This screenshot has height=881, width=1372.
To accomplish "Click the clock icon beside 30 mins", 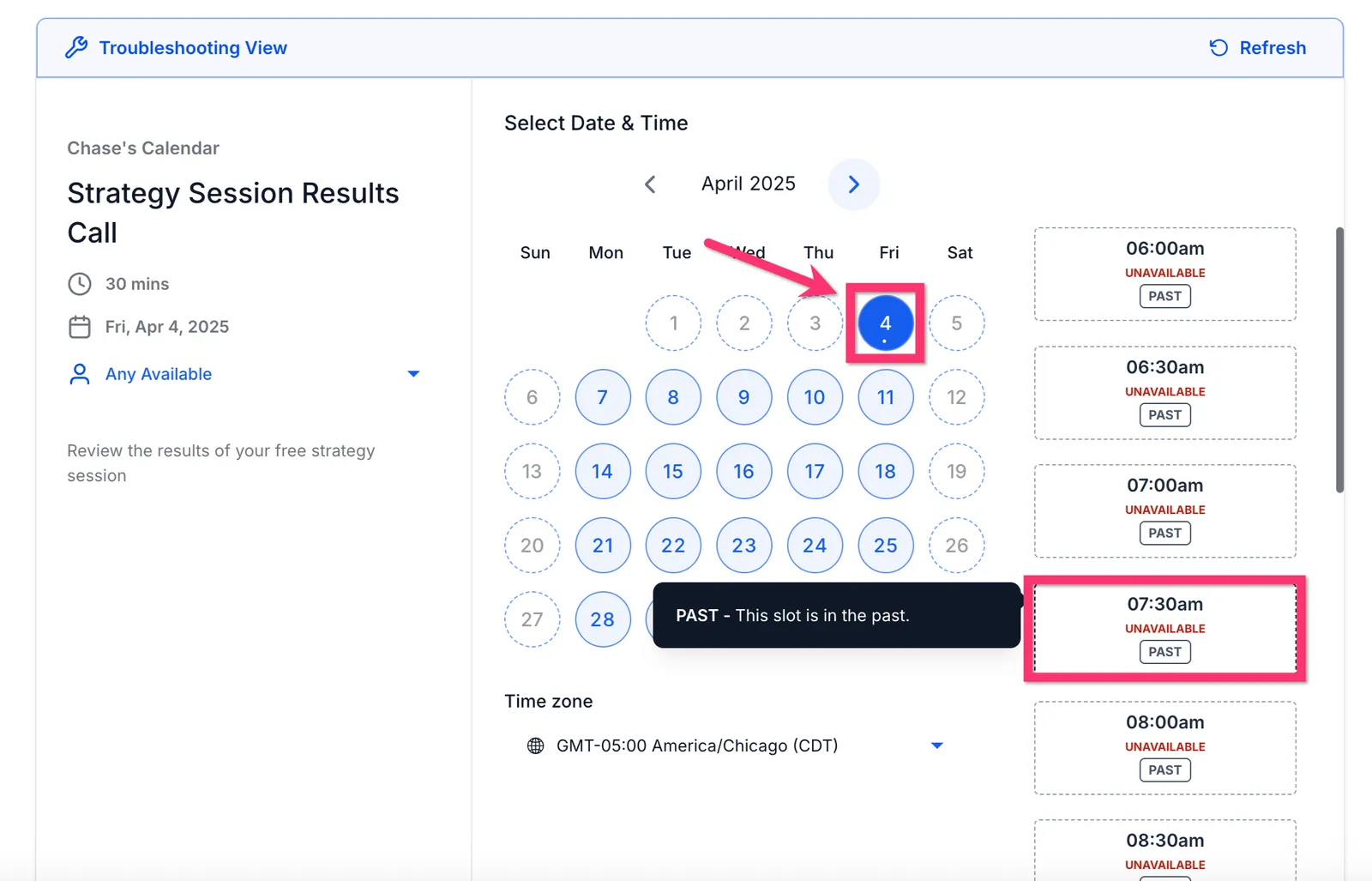I will point(80,284).
